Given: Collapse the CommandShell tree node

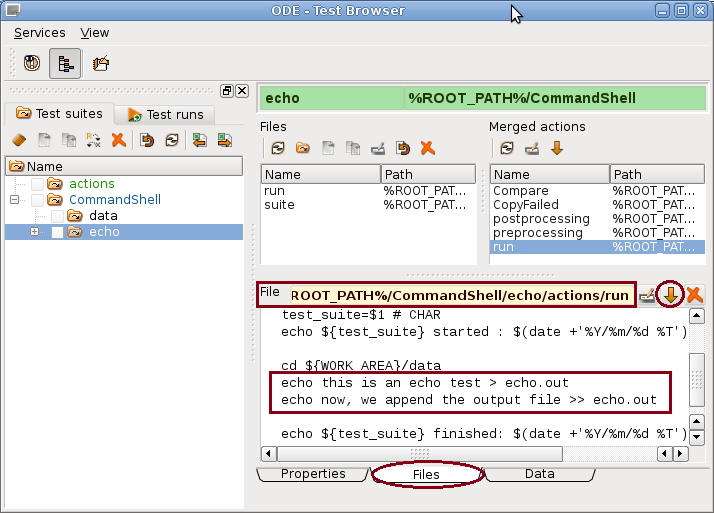Looking at the screenshot, I should coord(15,200).
